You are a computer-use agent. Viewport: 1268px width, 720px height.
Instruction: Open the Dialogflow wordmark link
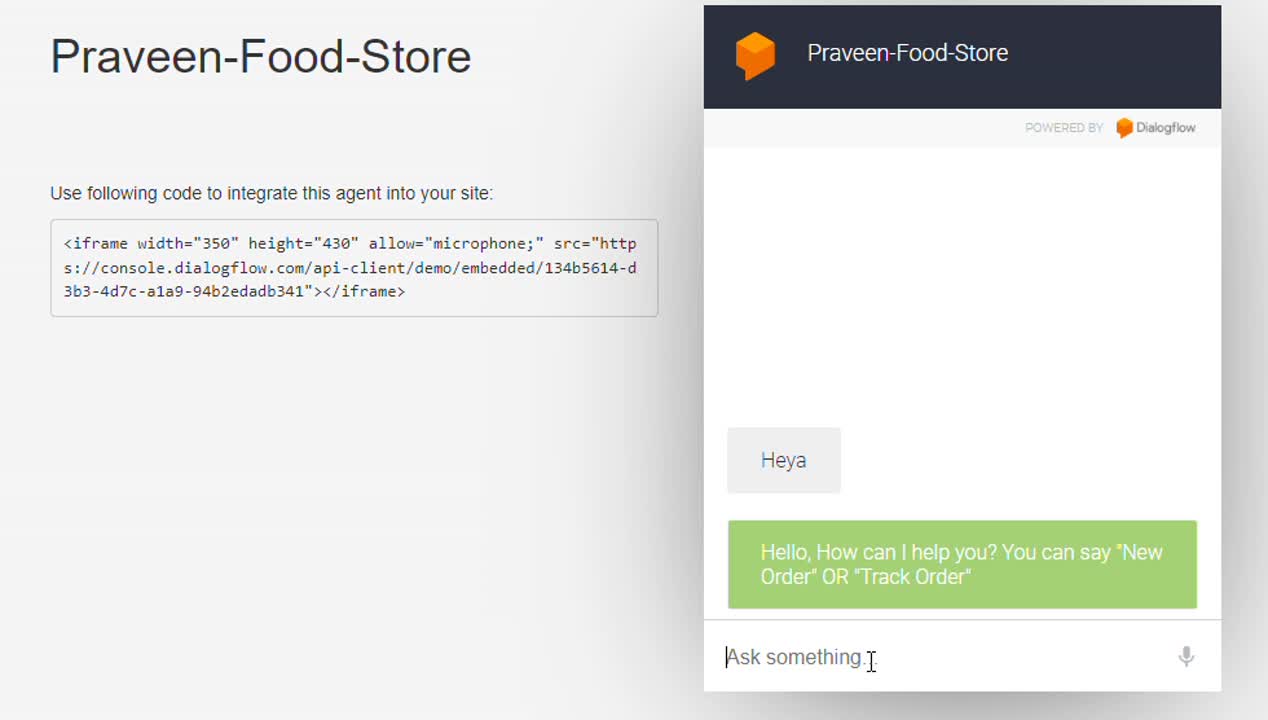(x=1165, y=128)
